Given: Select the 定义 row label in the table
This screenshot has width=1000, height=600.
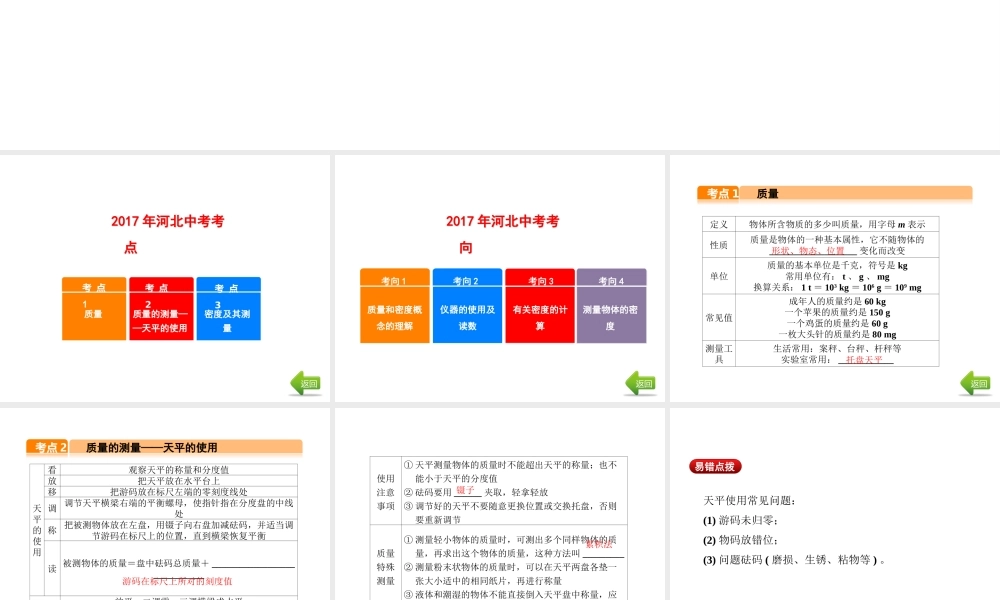Looking at the screenshot, I should click(x=719, y=224).
